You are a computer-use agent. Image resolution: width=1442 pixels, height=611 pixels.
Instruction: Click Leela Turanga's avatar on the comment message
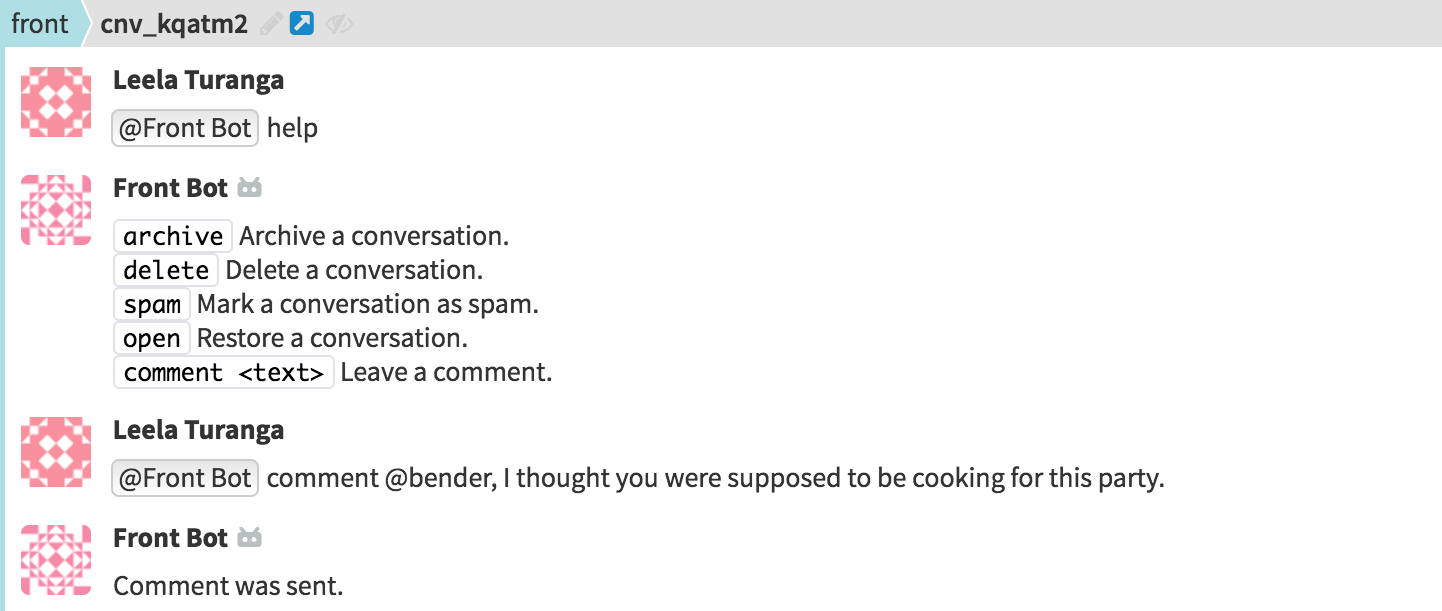coord(57,452)
